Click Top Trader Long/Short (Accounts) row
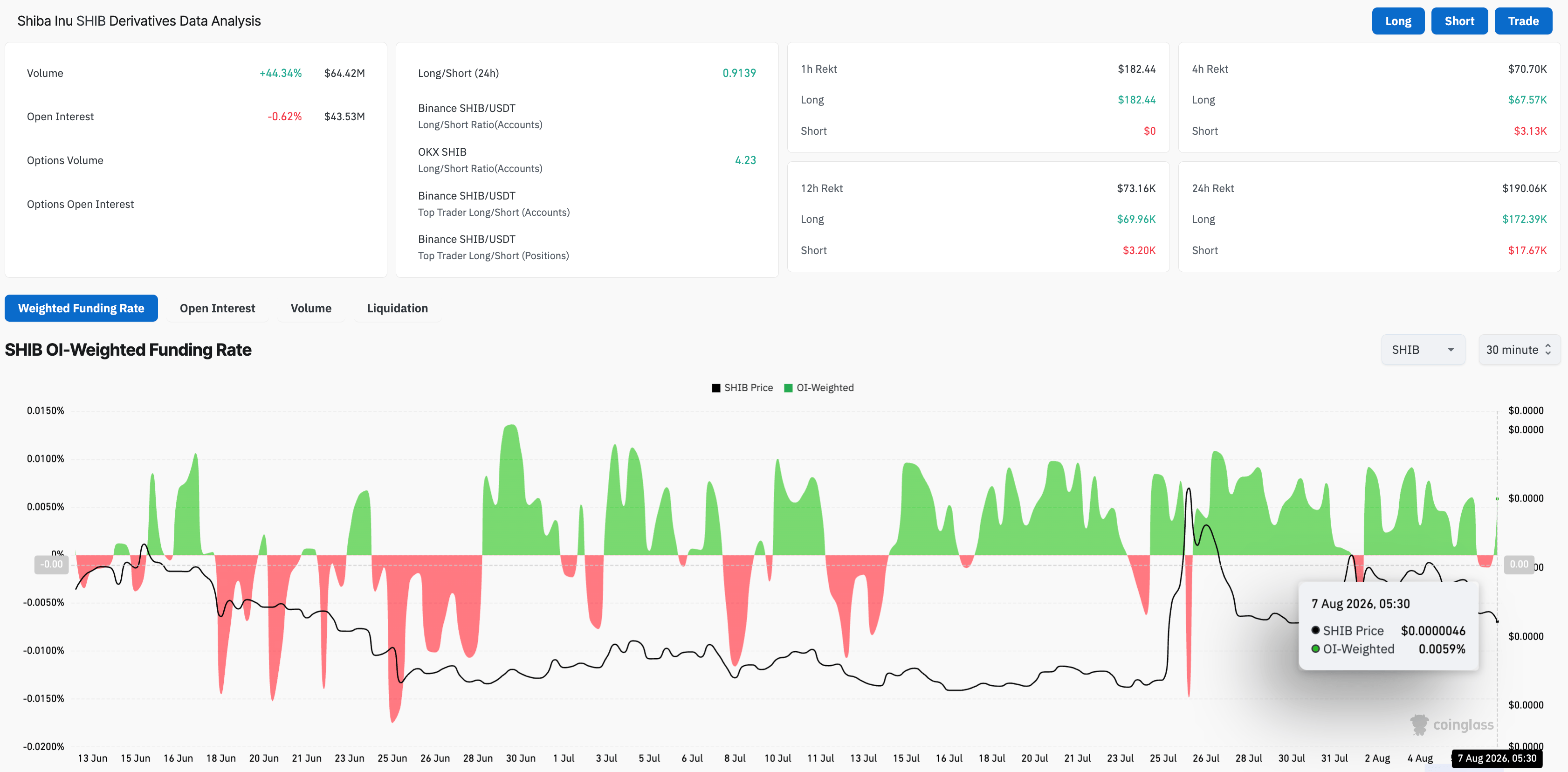The image size is (1568, 772). (587, 204)
